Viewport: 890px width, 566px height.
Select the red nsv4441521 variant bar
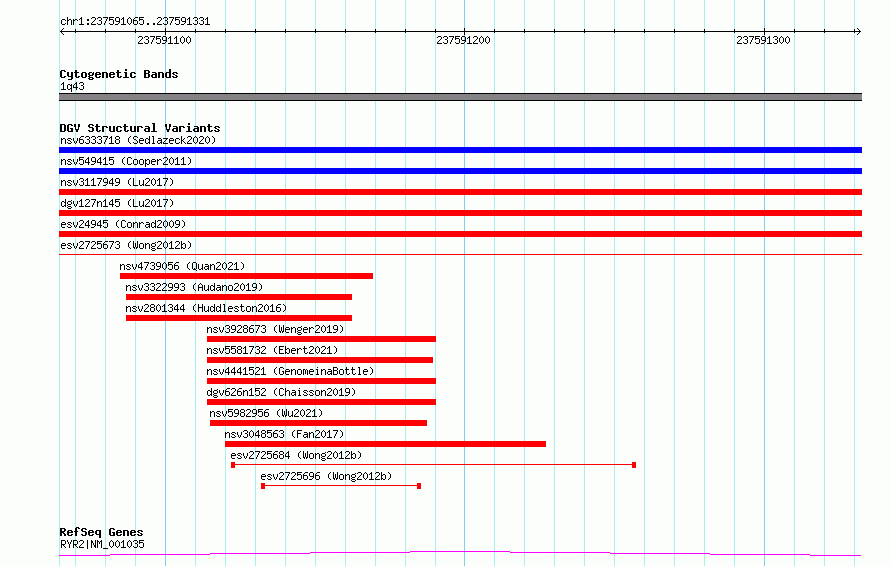click(x=321, y=381)
